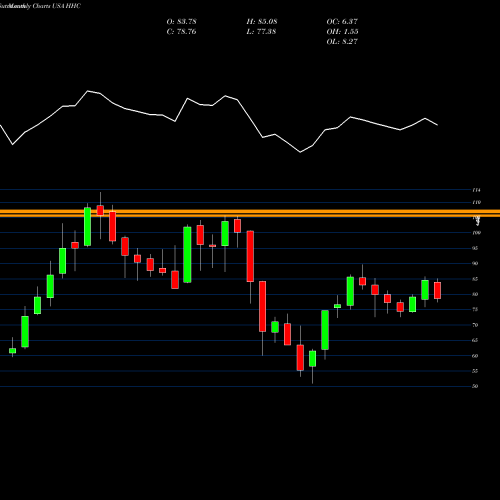This screenshot has height=500, width=500.
Task: Click the 60 price axis label
Action: (x=475, y=356)
